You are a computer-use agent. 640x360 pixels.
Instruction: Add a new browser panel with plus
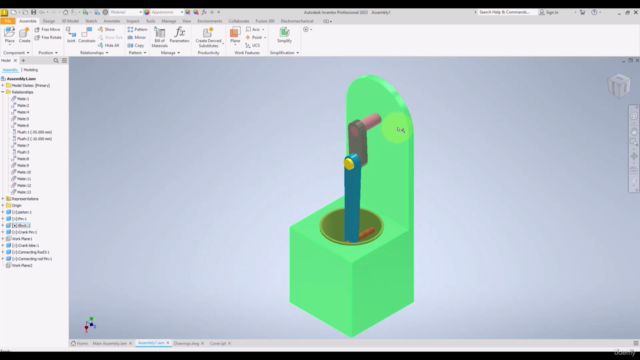pyautogui.click(x=23, y=60)
